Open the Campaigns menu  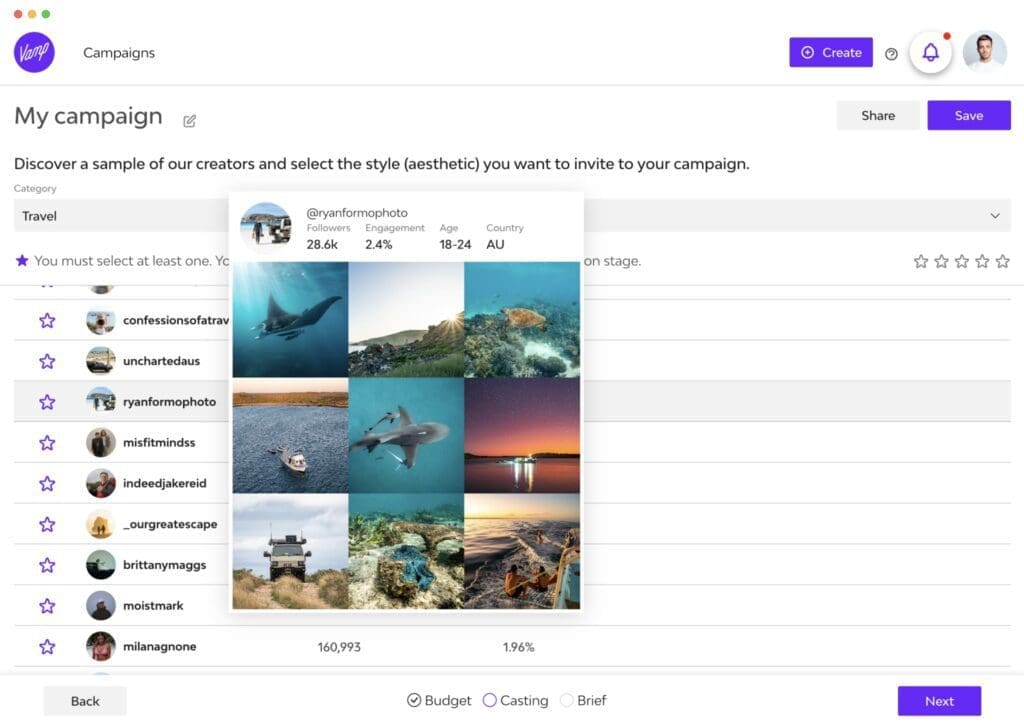click(119, 53)
